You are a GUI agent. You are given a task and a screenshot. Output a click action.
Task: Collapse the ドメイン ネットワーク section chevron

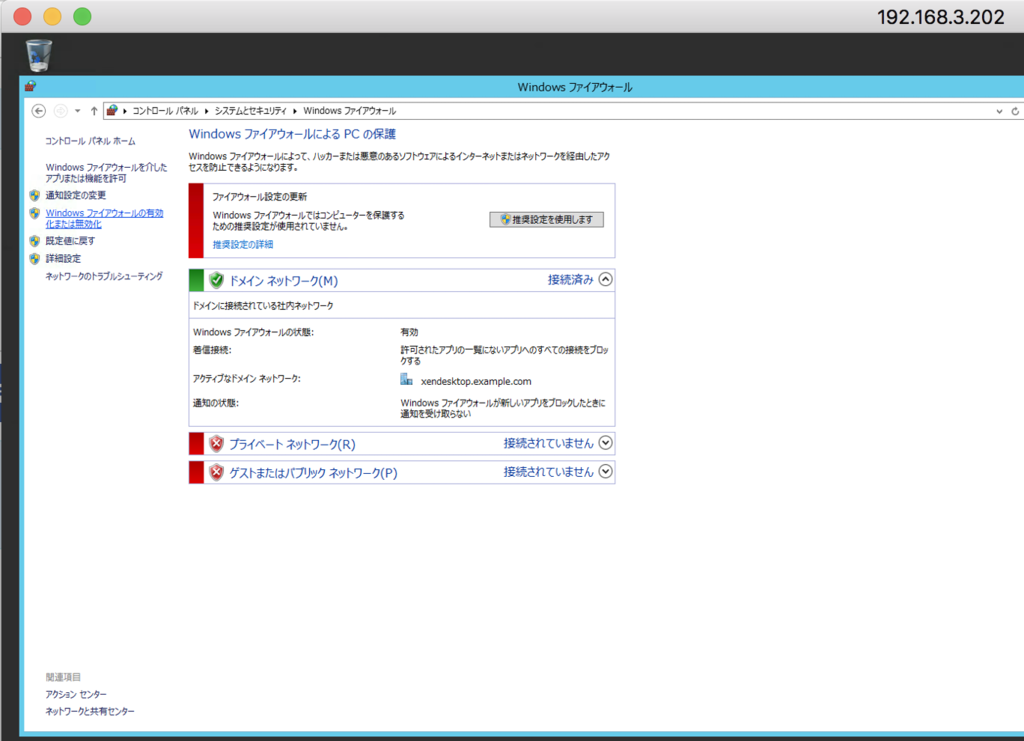pyautogui.click(x=605, y=279)
